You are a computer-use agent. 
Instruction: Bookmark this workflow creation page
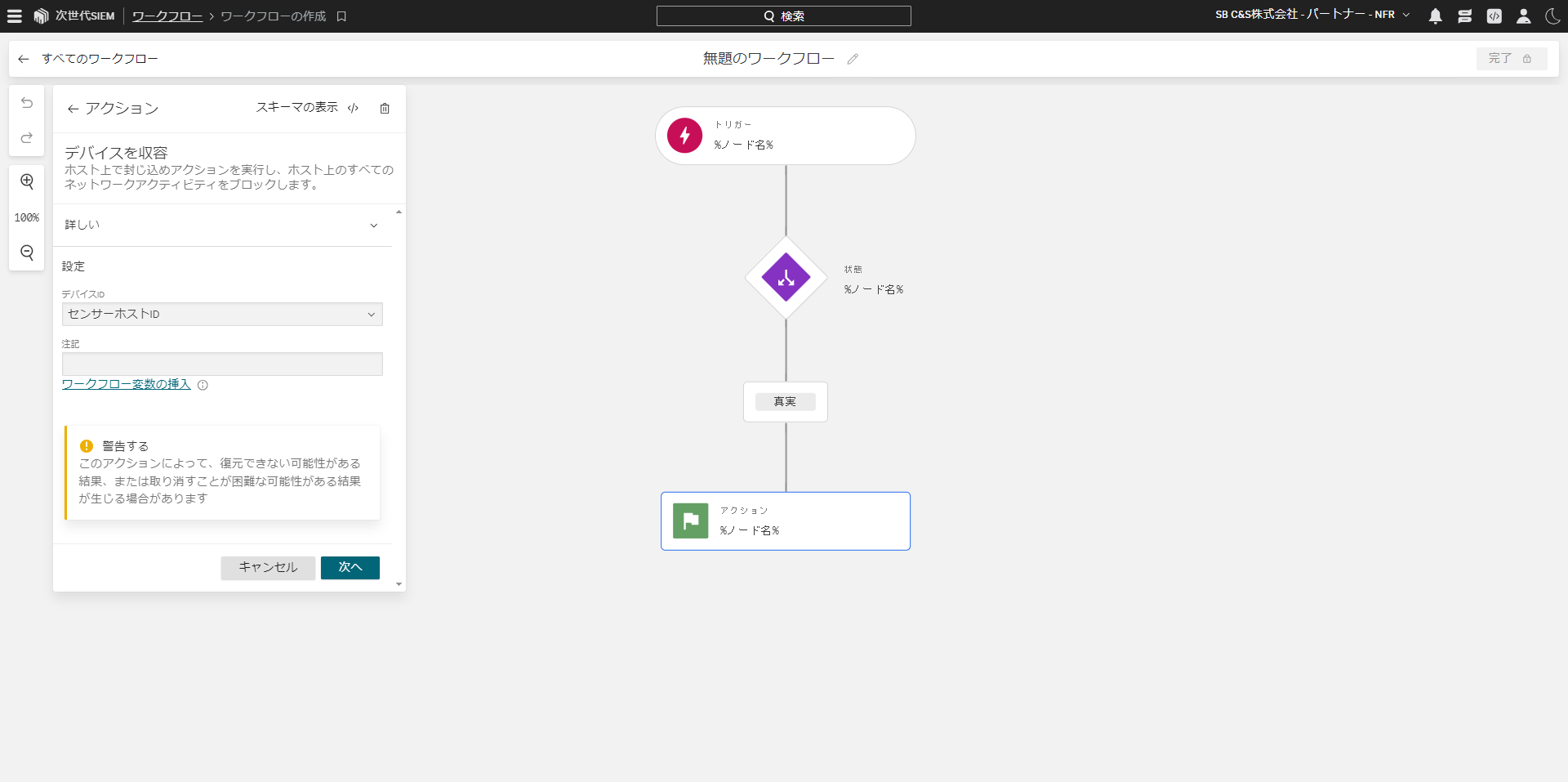coord(341,16)
